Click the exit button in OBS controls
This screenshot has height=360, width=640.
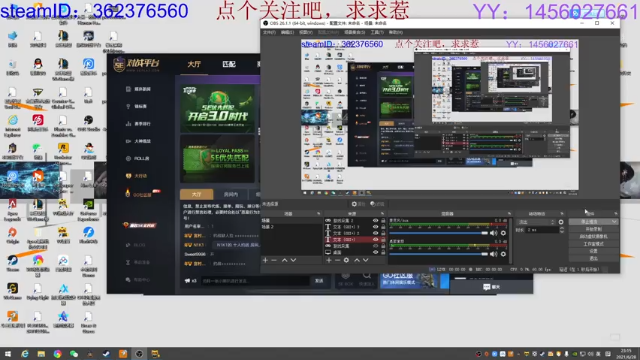tap(593, 258)
